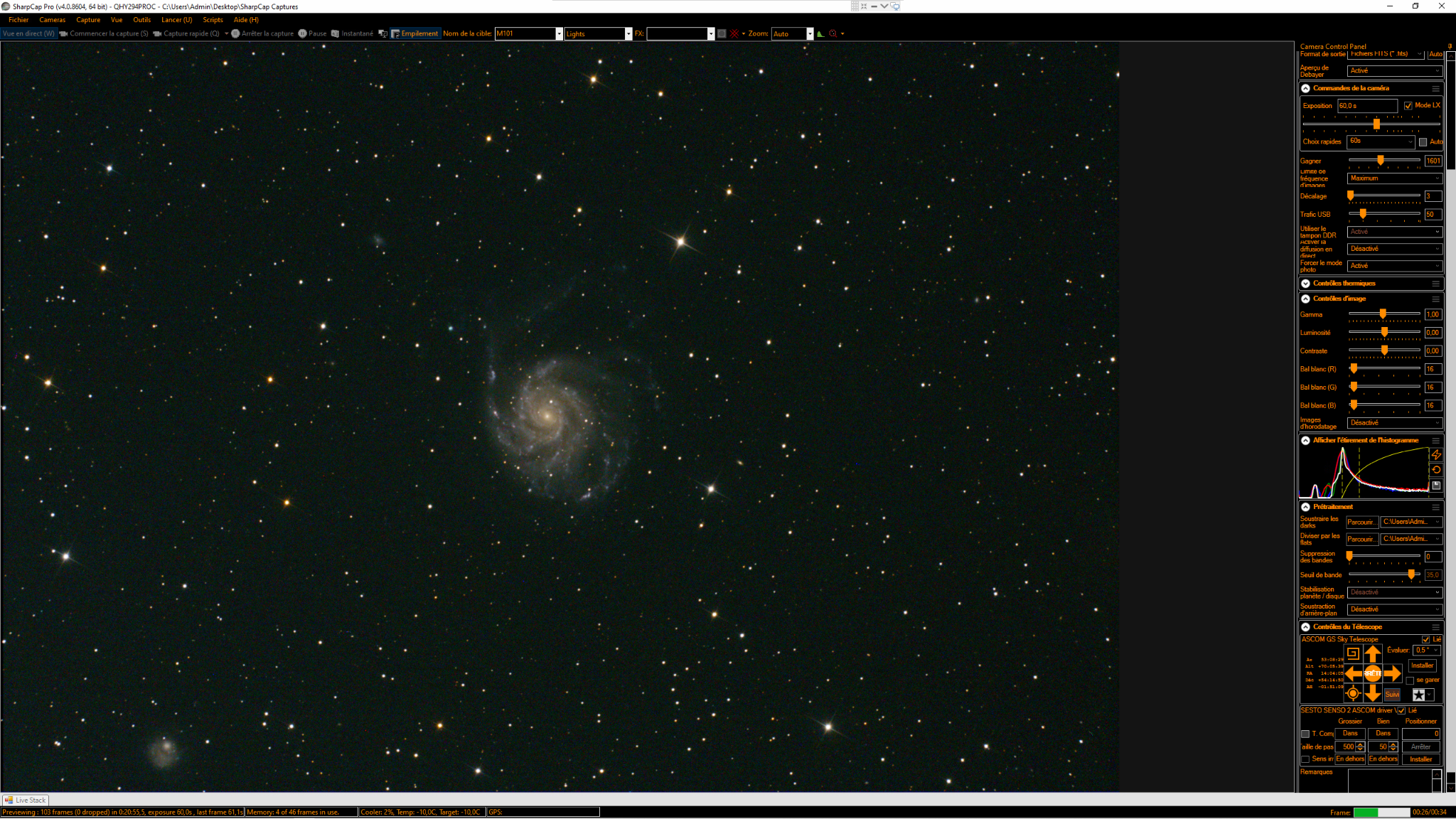Click the Vue en direct button
1456x819 pixels.
28,33
